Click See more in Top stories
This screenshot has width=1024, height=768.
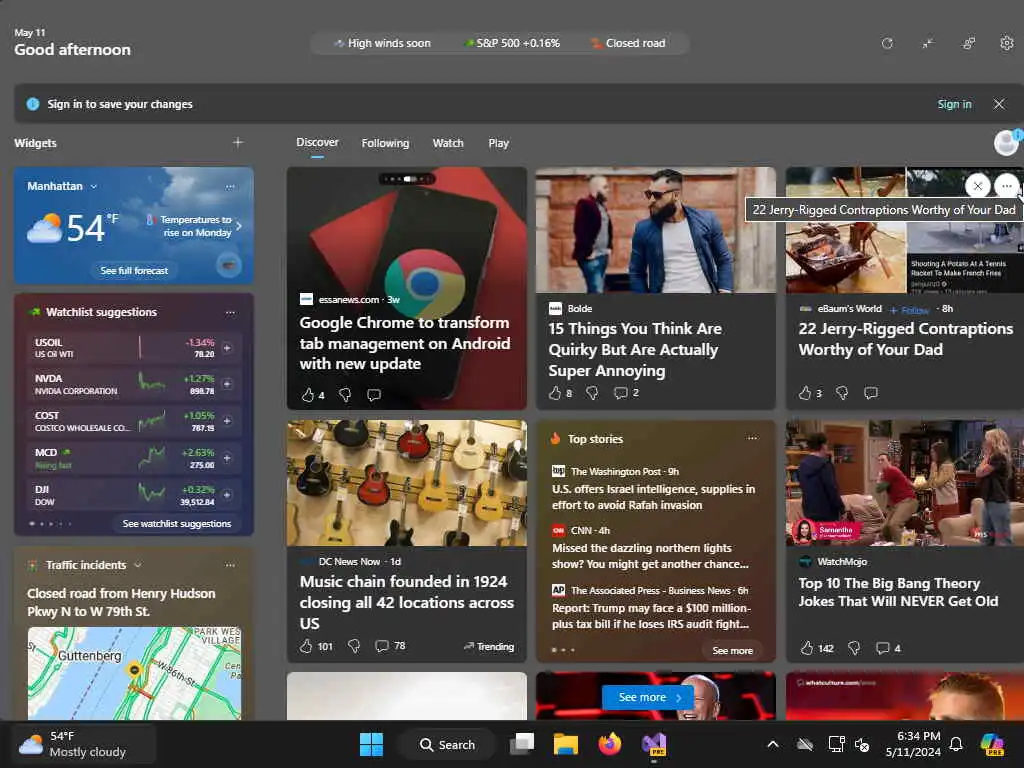732,650
